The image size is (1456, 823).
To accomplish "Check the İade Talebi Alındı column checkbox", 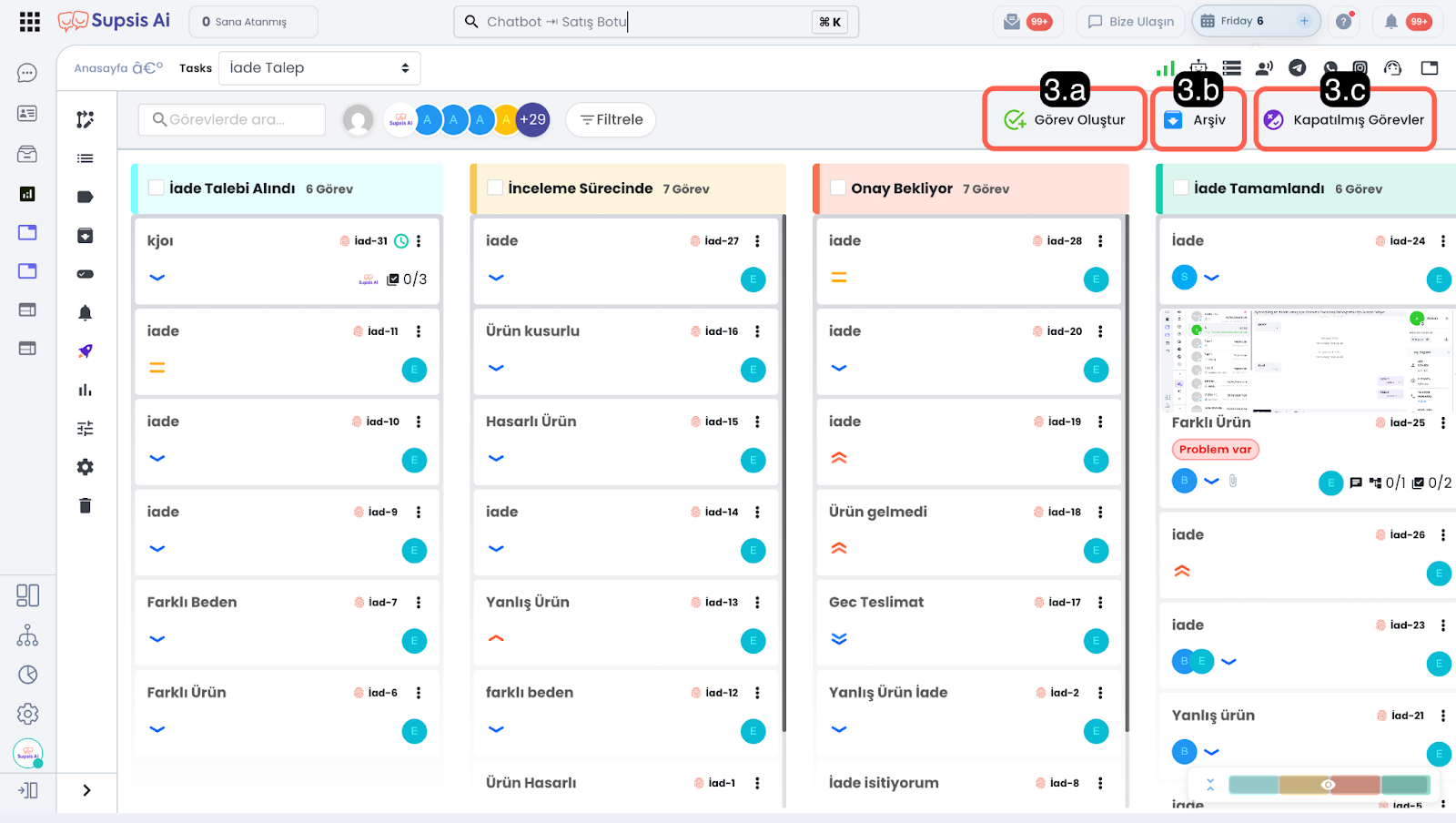I will 157,188.
